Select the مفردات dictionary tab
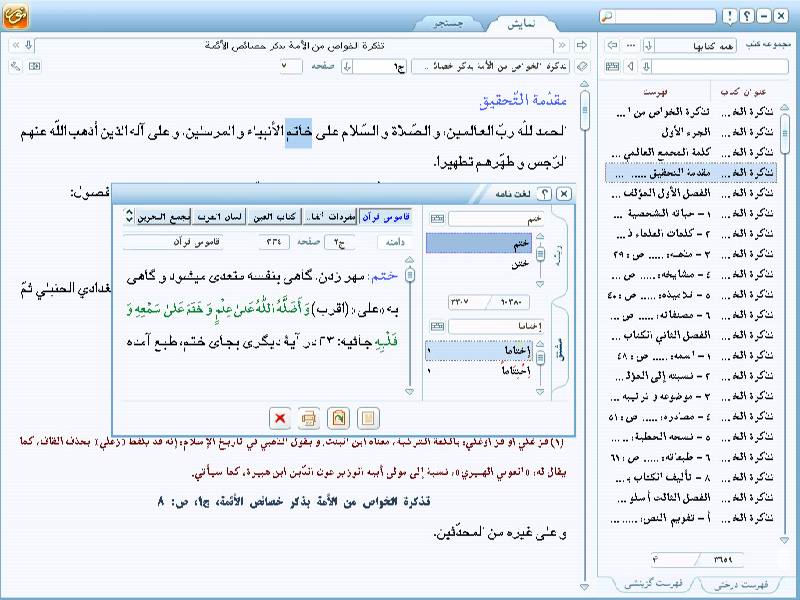The height and width of the screenshot is (600, 800). [x=331, y=217]
